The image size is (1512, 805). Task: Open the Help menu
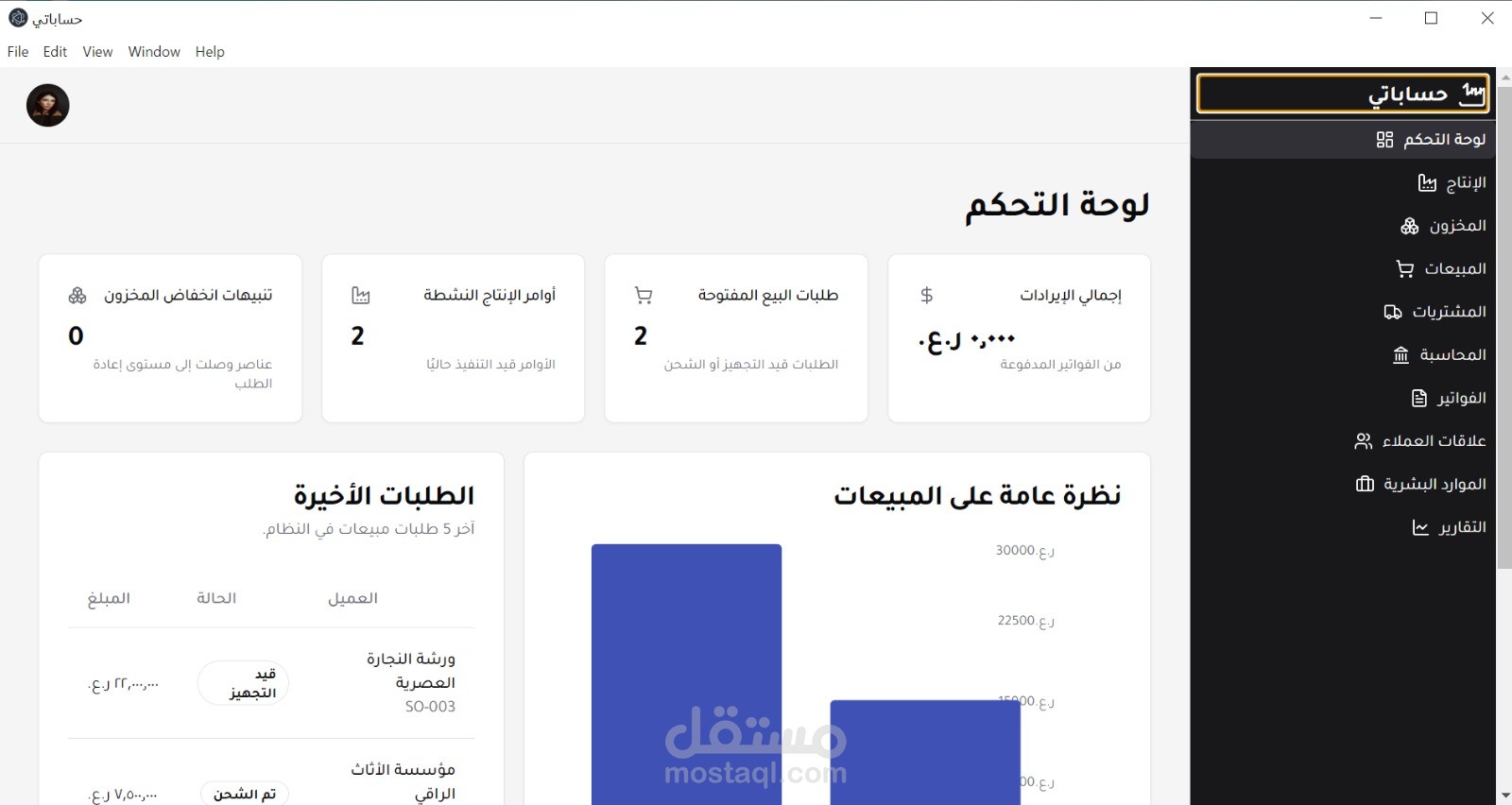coord(210,52)
